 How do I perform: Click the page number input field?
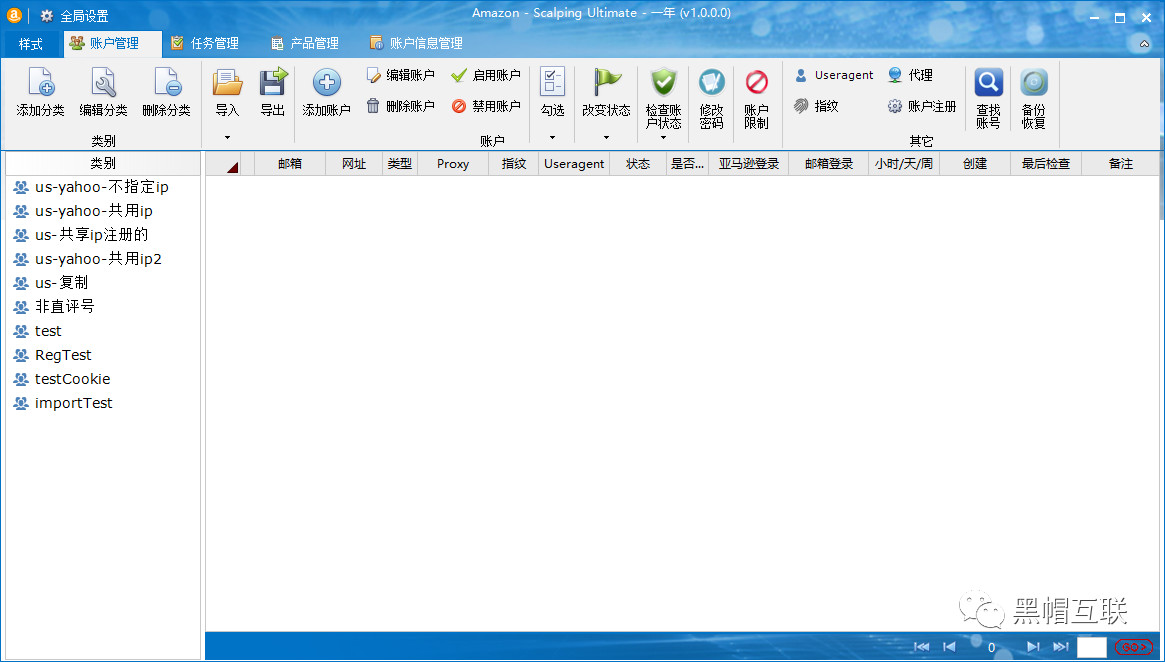point(1091,647)
